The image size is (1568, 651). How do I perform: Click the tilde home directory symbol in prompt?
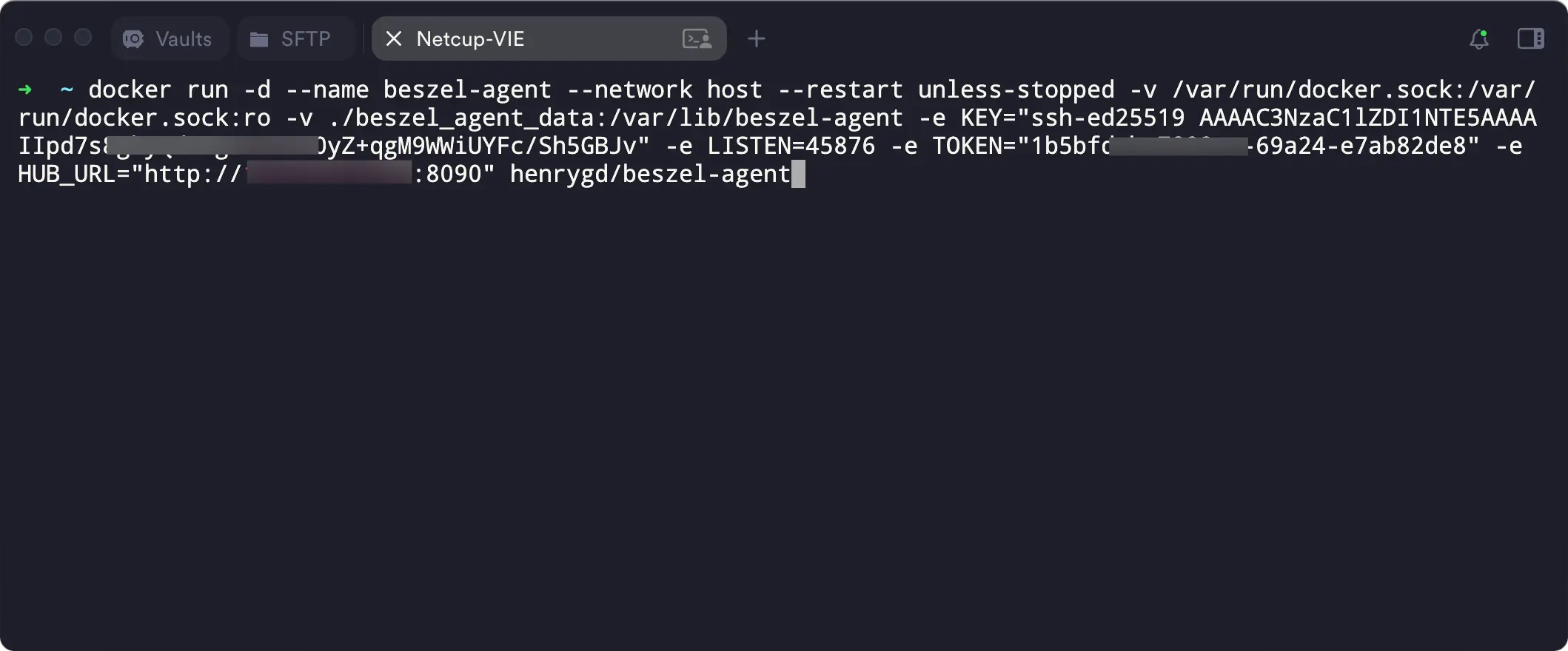[x=65, y=89]
